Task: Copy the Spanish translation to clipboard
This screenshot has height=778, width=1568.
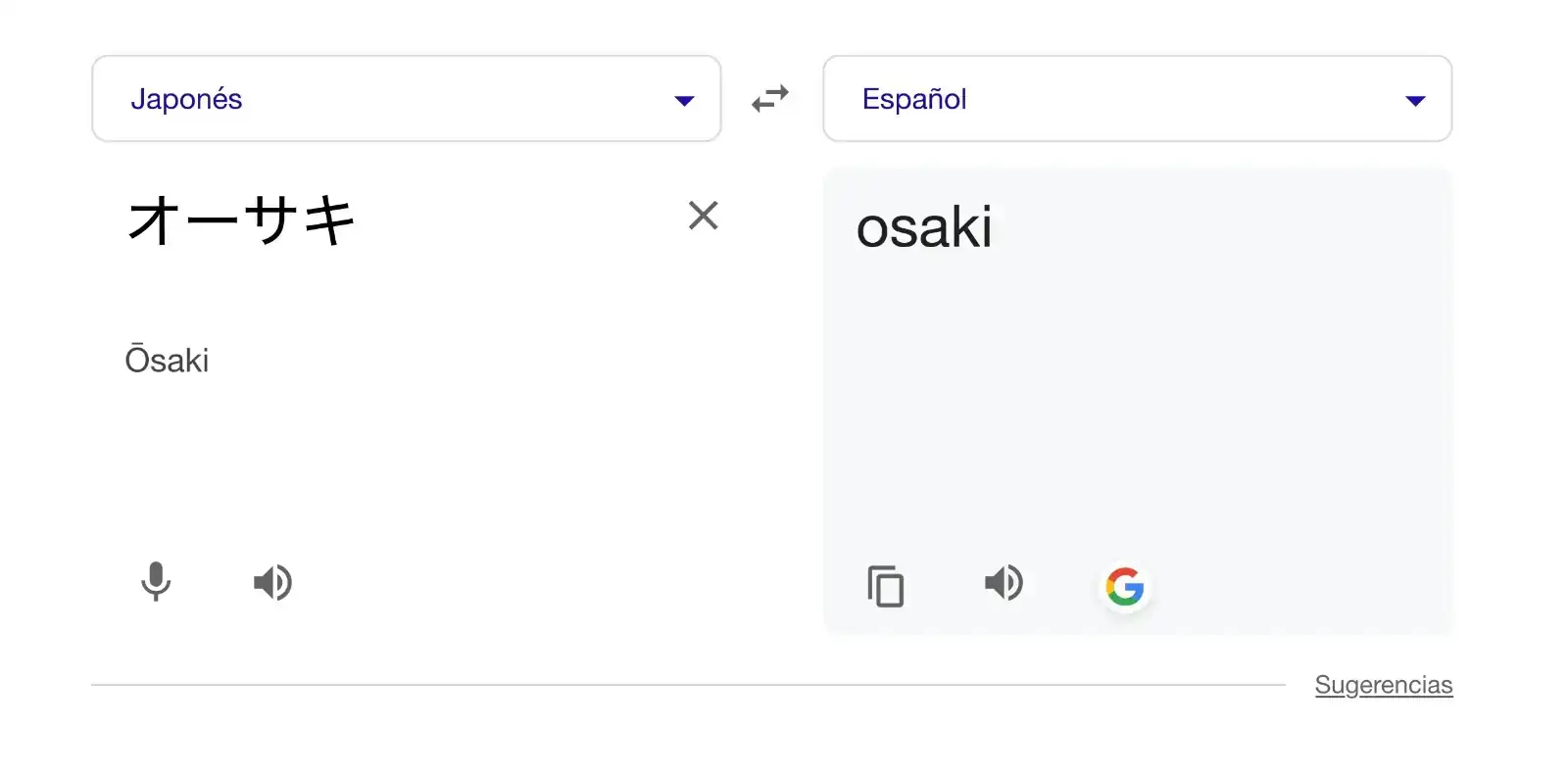Action: tap(885, 586)
